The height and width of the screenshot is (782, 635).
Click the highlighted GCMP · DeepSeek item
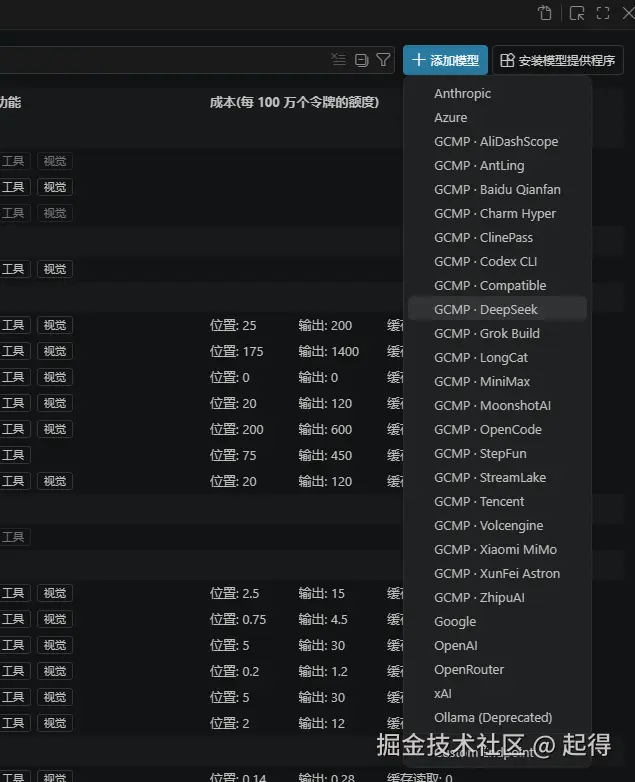pyautogui.click(x=497, y=310)
